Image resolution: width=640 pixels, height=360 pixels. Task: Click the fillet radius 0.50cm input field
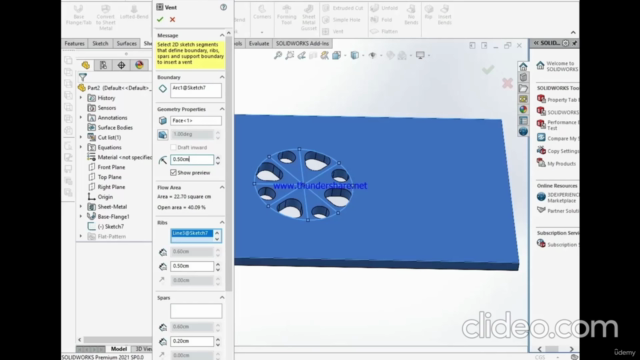click(191, 160)
